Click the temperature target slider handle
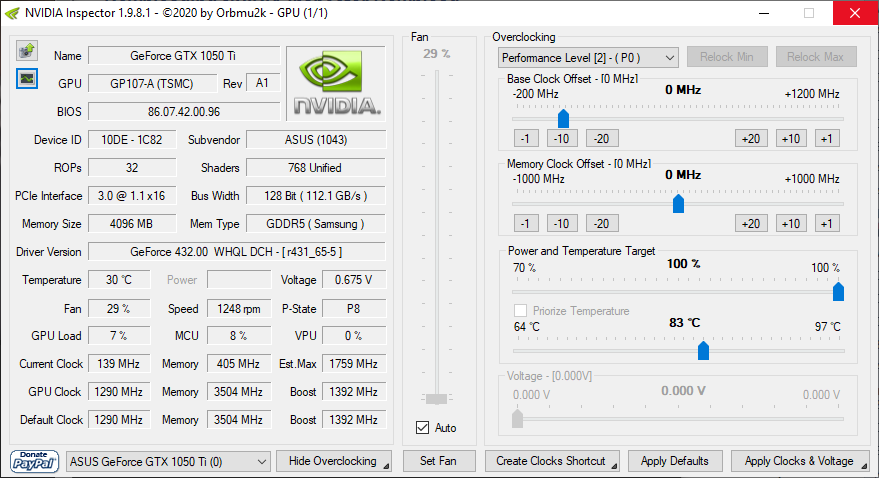The height and width of the screenshot is (478, 879). pos(703,350)
